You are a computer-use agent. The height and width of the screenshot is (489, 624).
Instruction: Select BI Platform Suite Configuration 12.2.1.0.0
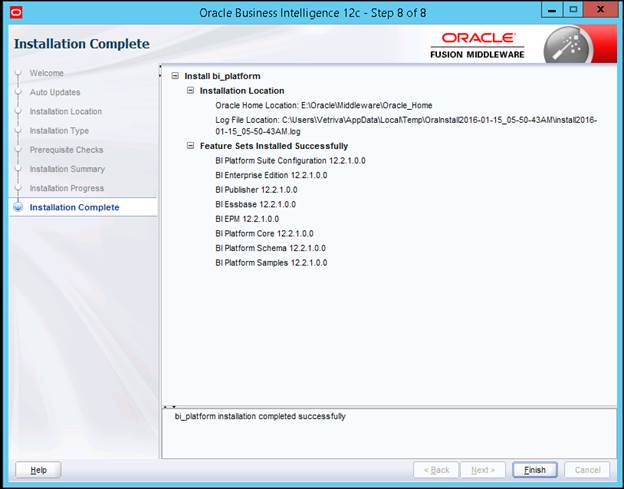tap(290, 160)
